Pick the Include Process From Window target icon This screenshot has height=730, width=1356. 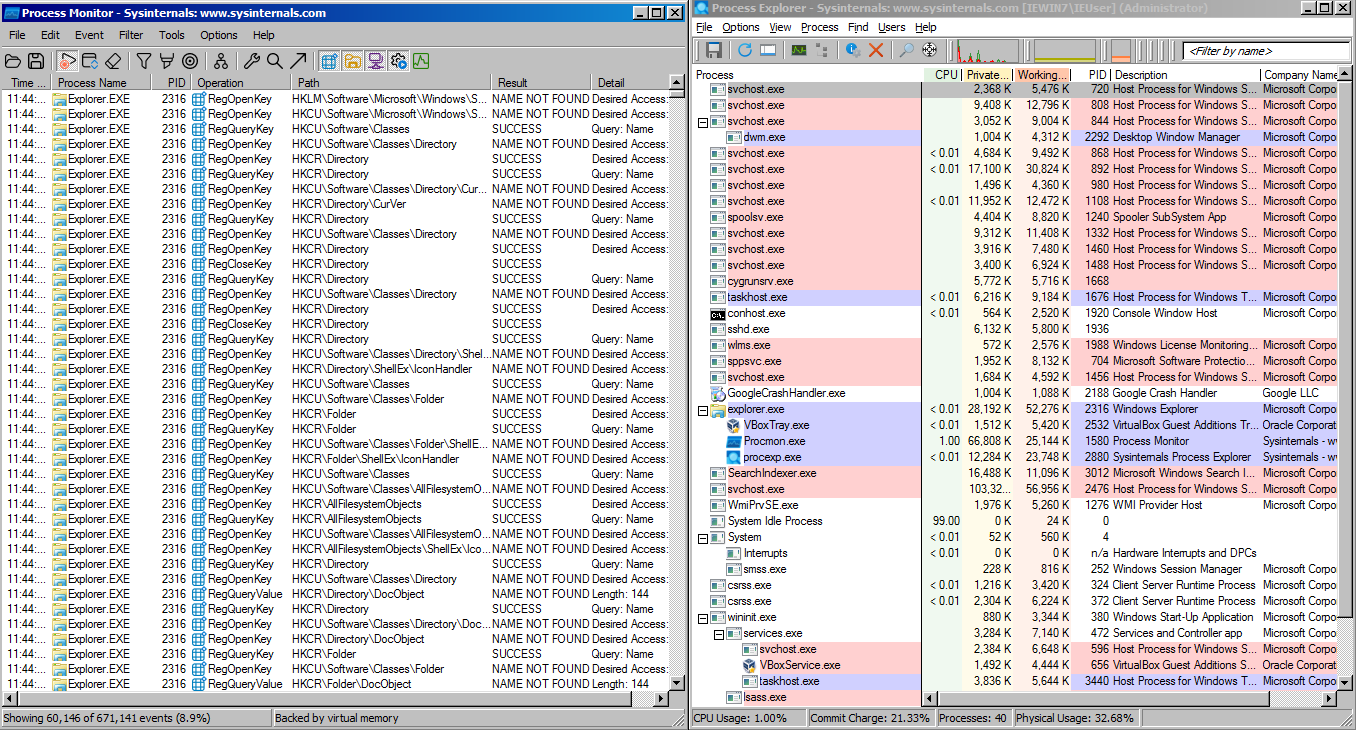click(190, 61)
